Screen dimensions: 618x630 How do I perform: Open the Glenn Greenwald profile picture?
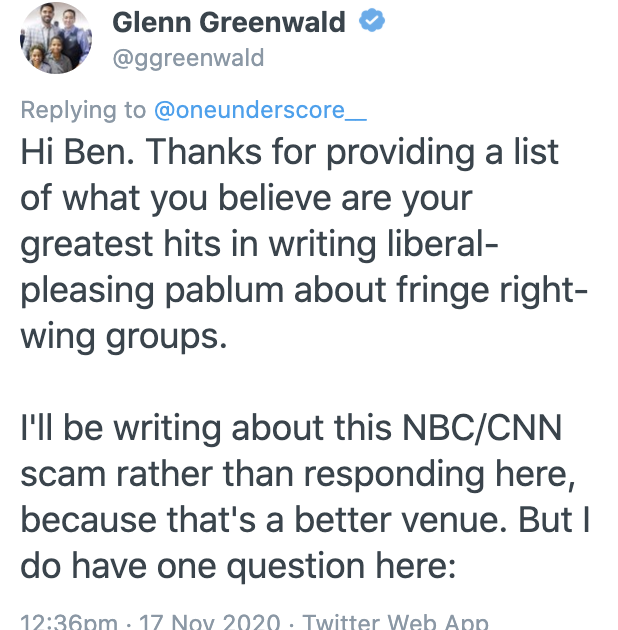[x=56, y=38]
